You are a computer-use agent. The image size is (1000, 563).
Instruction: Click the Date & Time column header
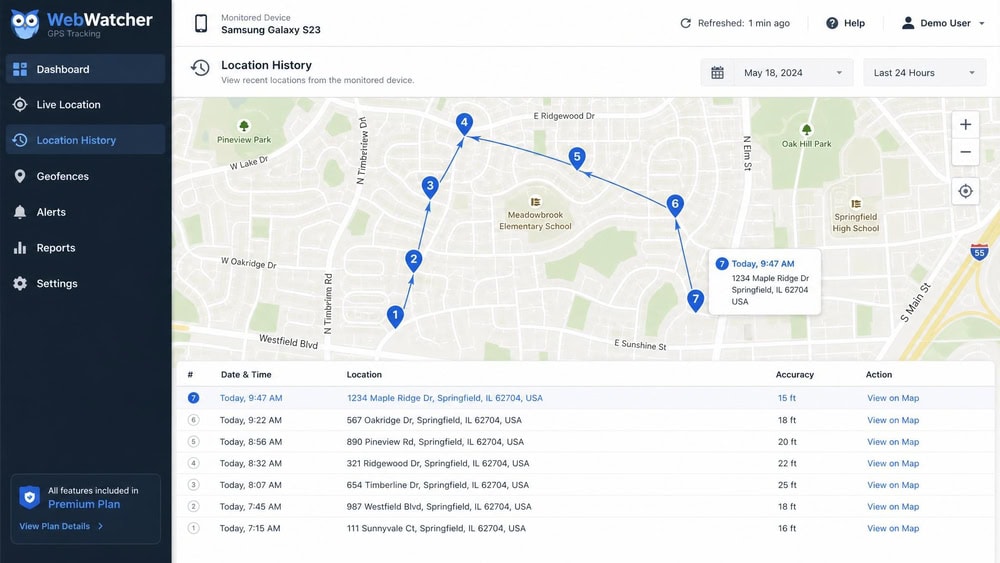pos(246,374)
